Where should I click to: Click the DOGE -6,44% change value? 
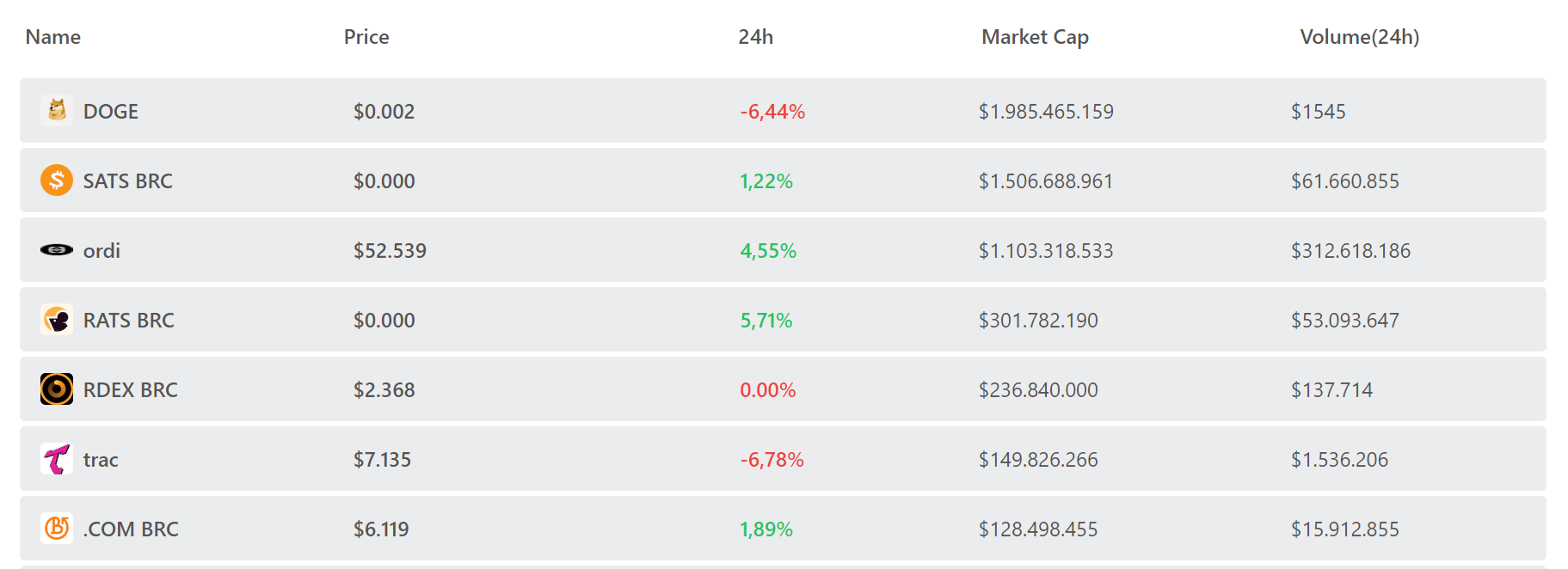(772, 112)
